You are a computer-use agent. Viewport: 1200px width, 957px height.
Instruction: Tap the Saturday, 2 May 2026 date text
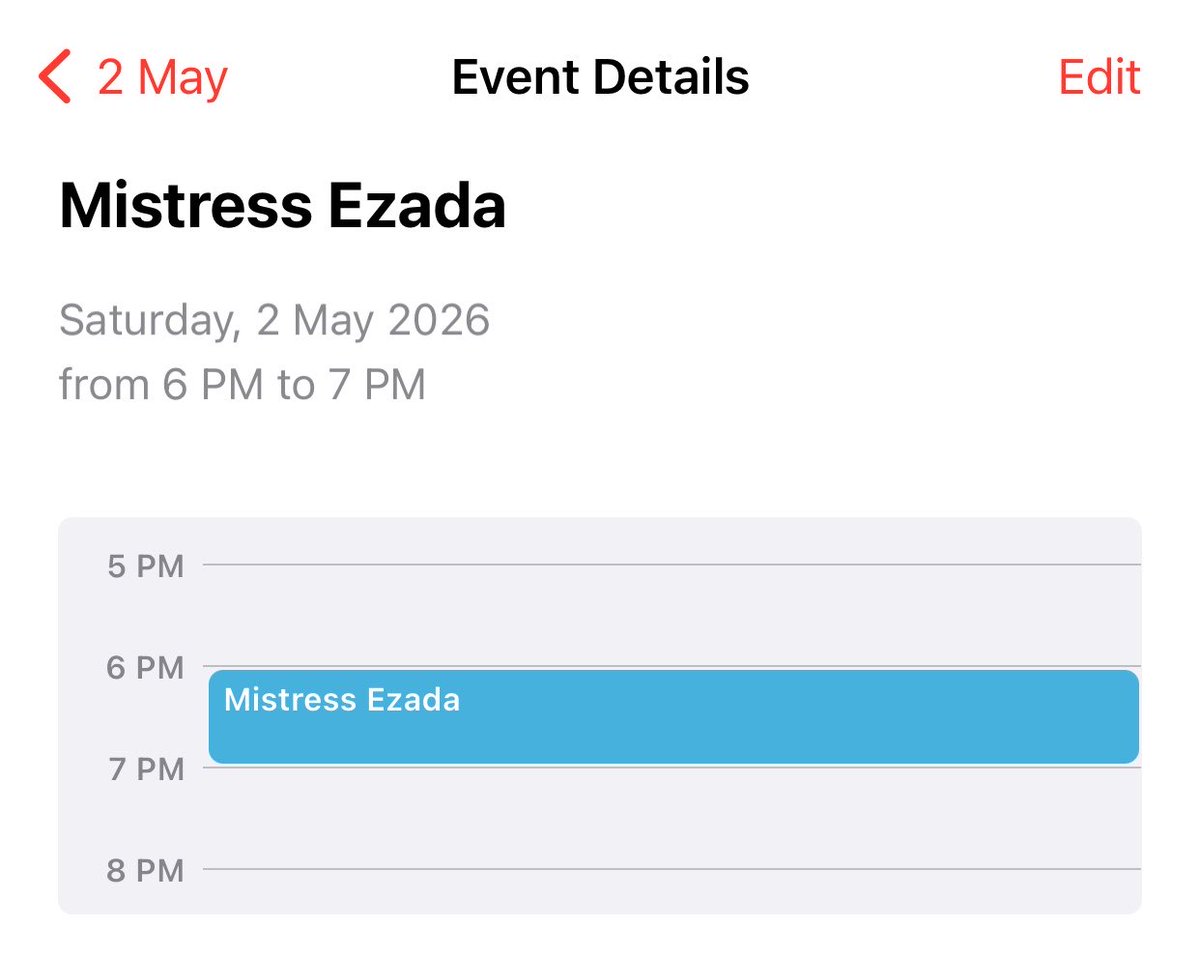(274, 321)
